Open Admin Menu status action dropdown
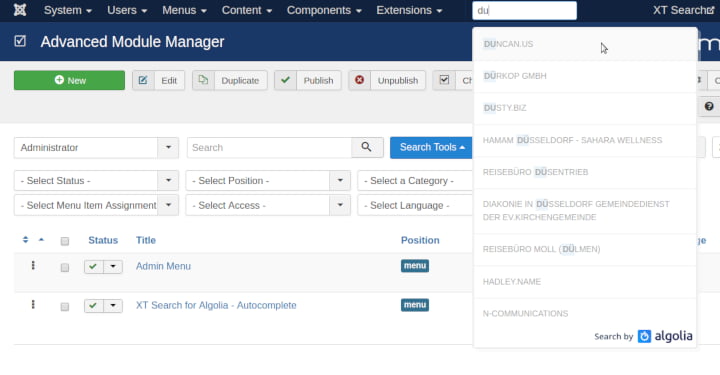The image size is (720, 375). coord(113,266)
